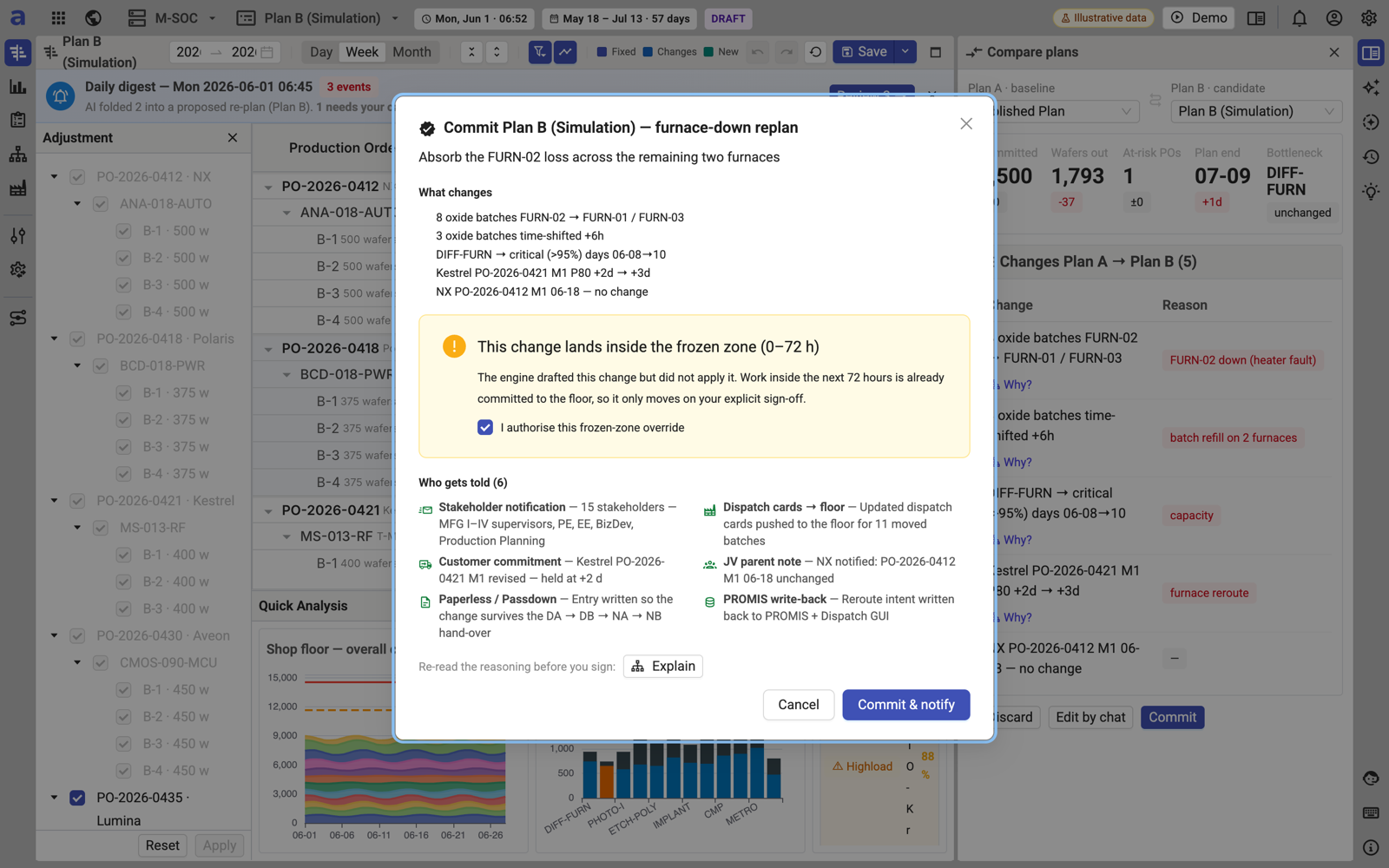Image resolution: width=1389 pixels, height=868 pixels.
Task: Toggle the ANA-018-AUTO checkbox
Action: pyautogui.click(x=101, y=204)
